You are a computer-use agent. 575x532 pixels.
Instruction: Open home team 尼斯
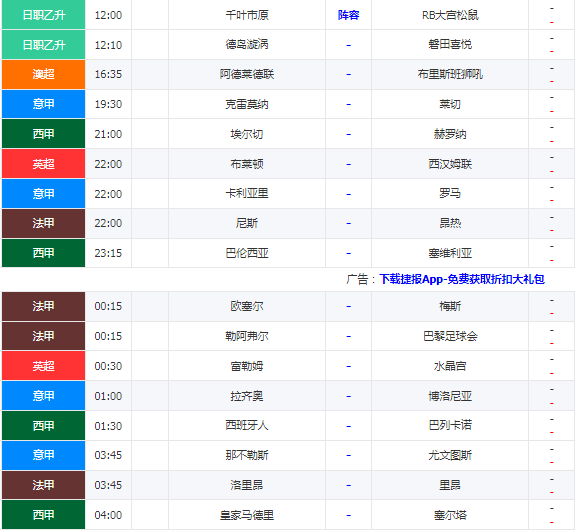tap(247, 223)
